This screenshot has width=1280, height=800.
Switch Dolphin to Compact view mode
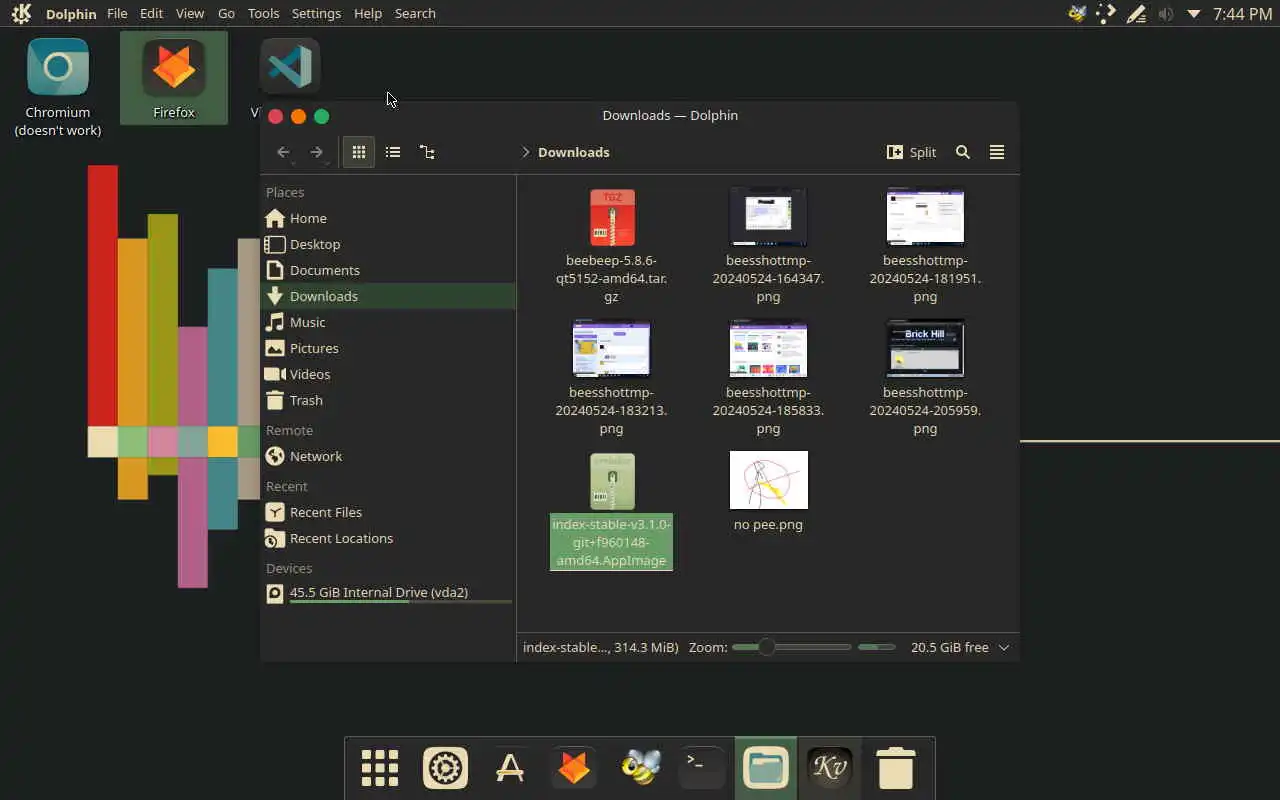pos(393,152)
